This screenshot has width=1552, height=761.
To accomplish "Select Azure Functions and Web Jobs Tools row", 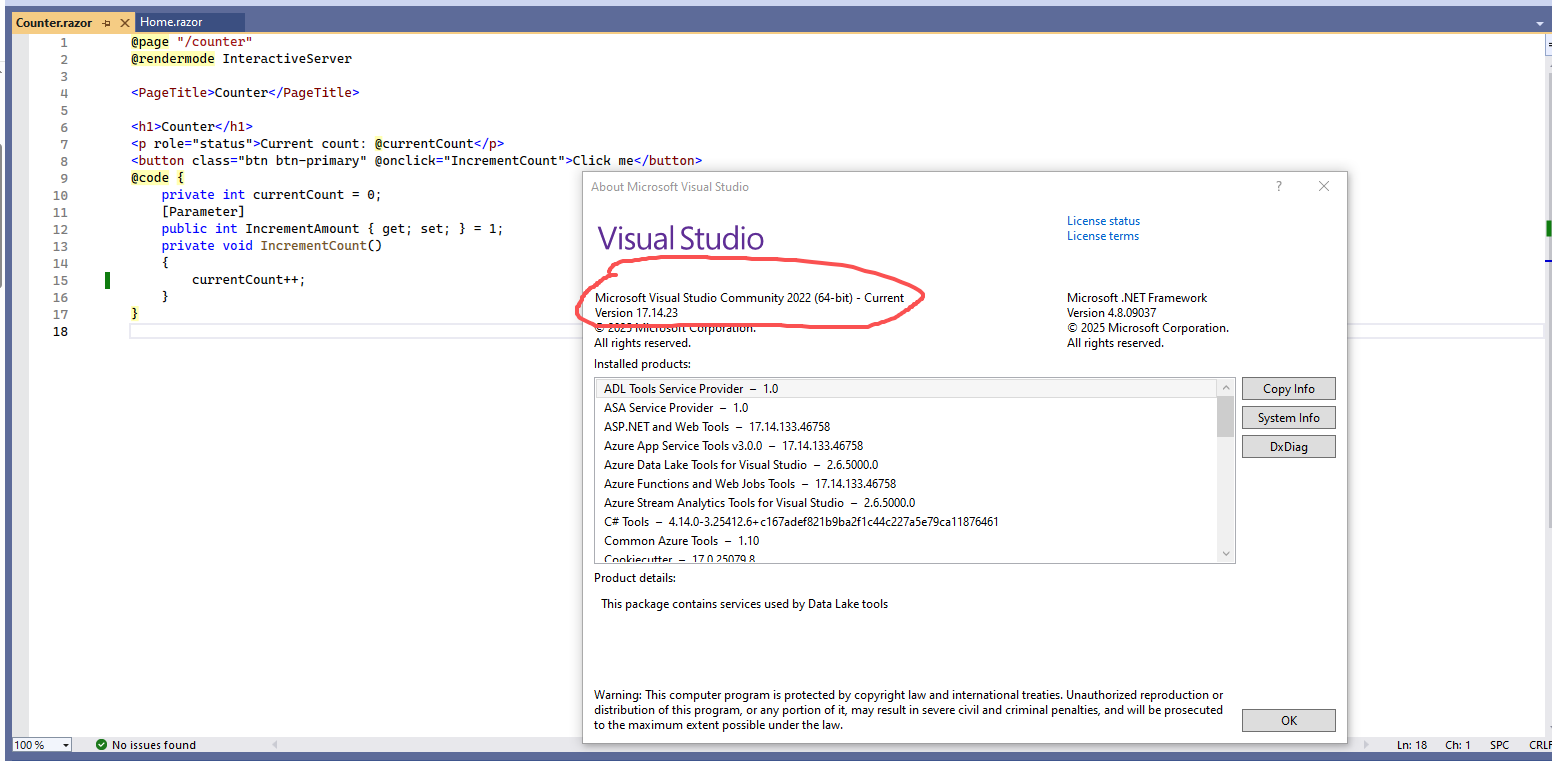I will [x=906, y=484].
